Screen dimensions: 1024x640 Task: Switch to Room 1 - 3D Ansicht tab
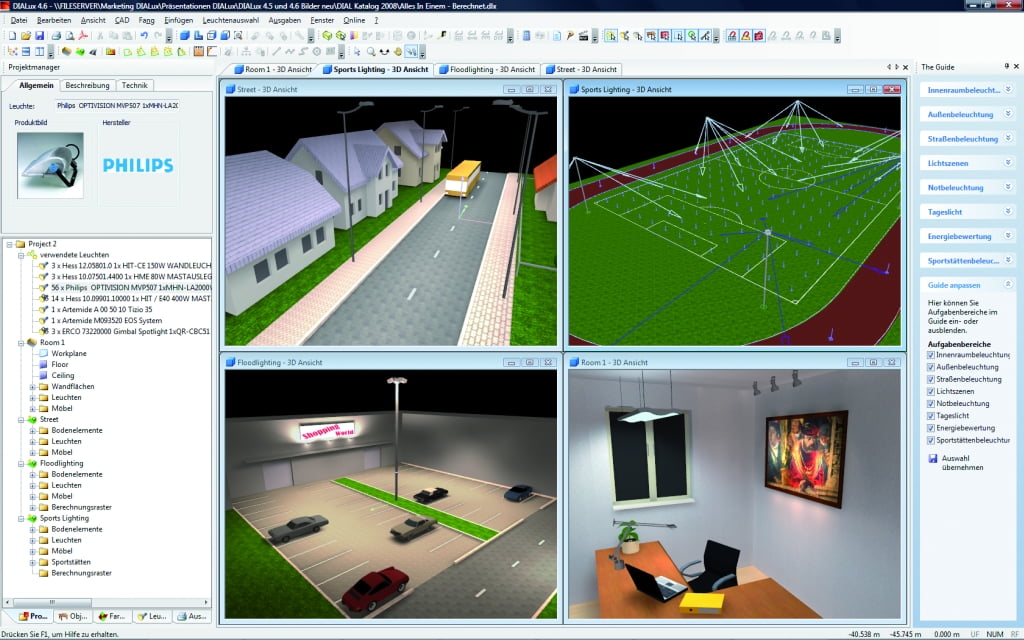(273, 69)
